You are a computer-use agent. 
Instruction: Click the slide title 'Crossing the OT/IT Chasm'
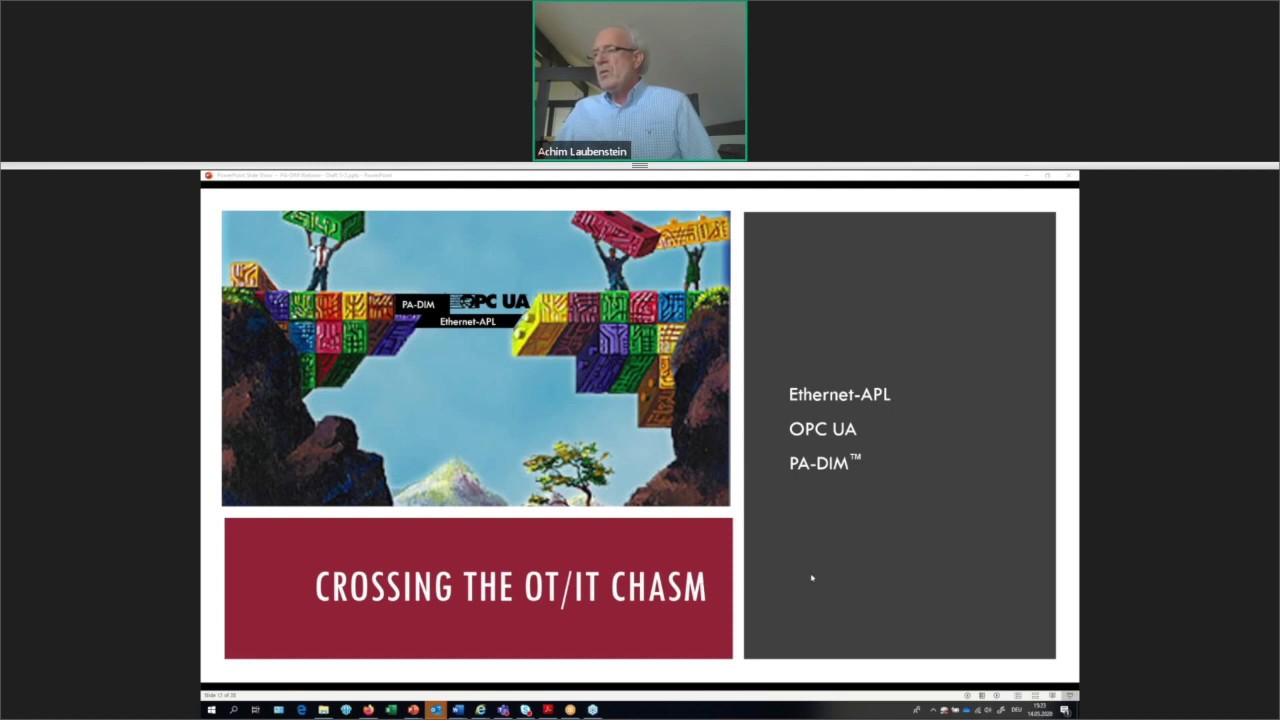511,587
